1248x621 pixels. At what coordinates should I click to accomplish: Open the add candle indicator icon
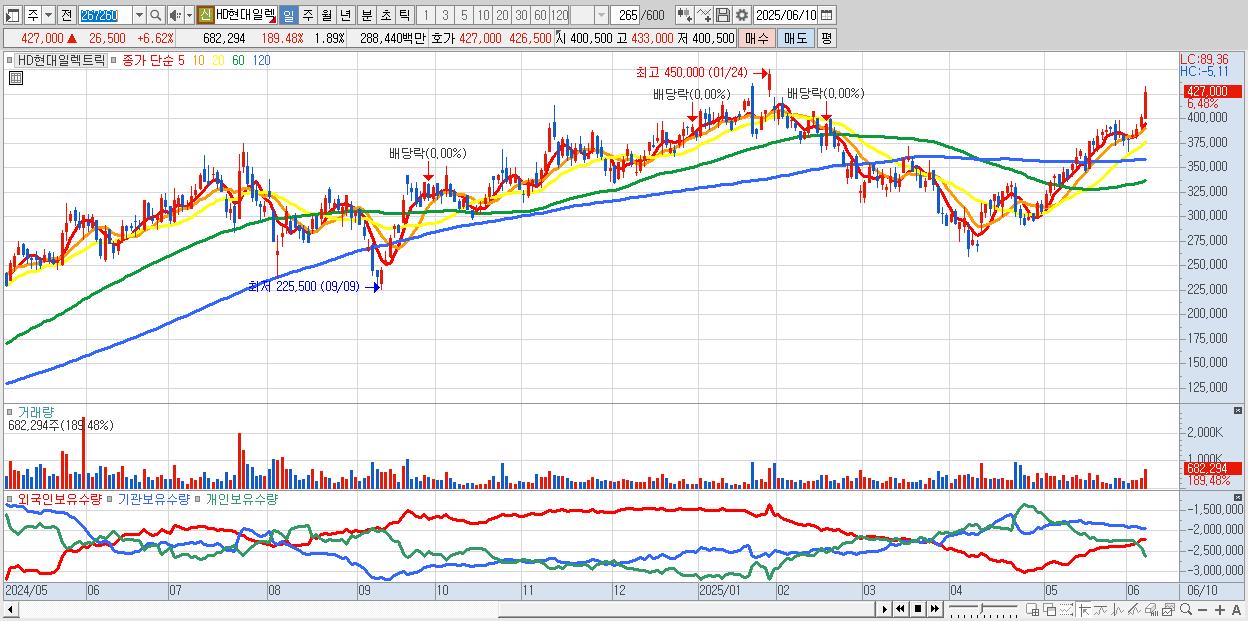(x=685, y=15)
